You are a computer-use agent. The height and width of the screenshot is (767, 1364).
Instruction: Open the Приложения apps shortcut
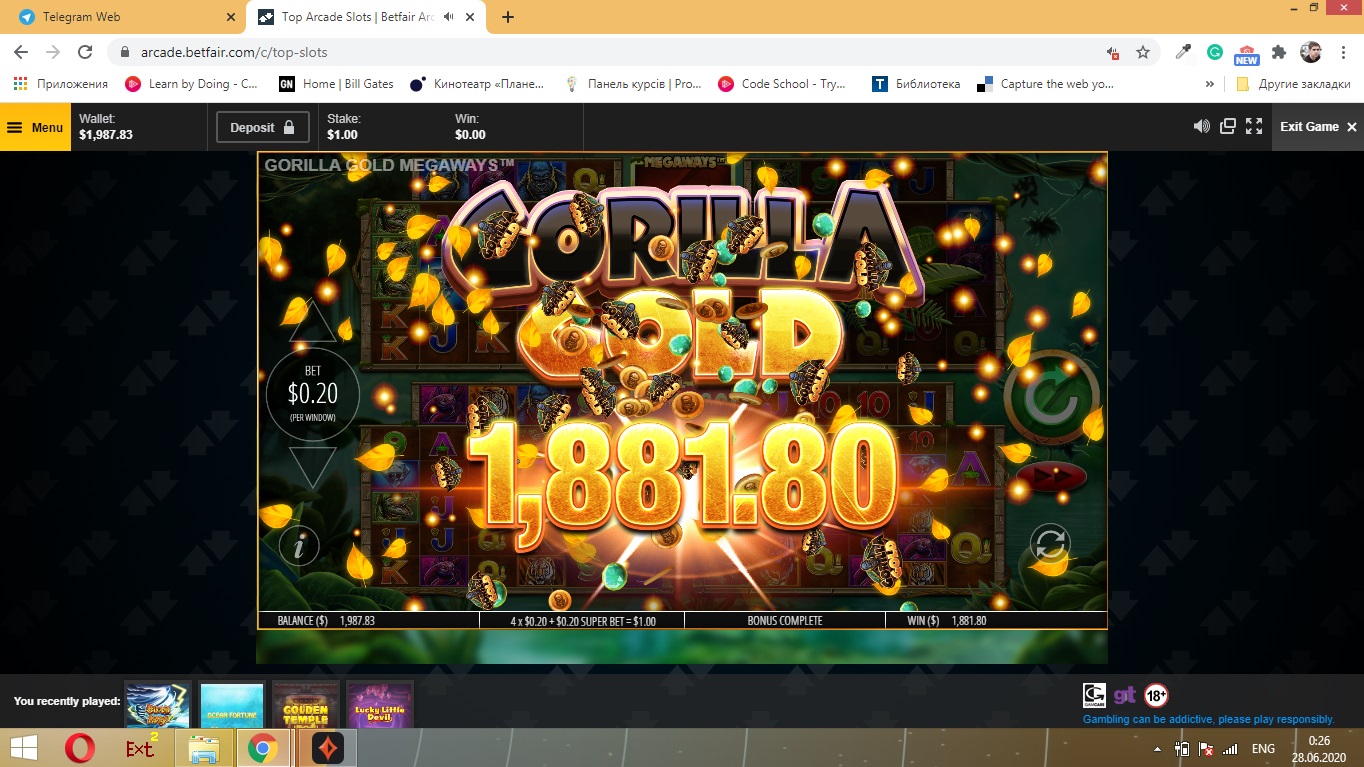[61, 84]
